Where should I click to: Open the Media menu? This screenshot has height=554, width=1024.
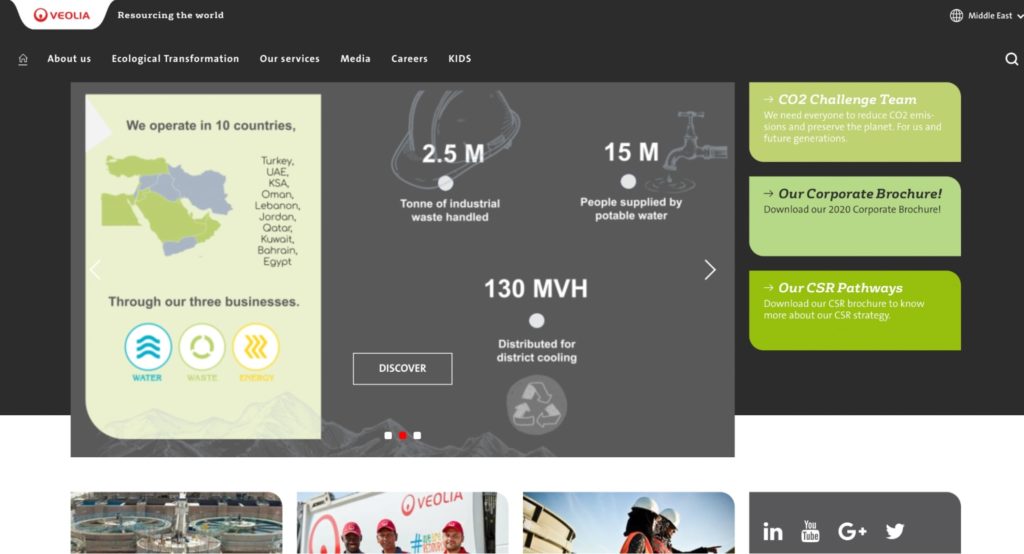click(355, 58)
